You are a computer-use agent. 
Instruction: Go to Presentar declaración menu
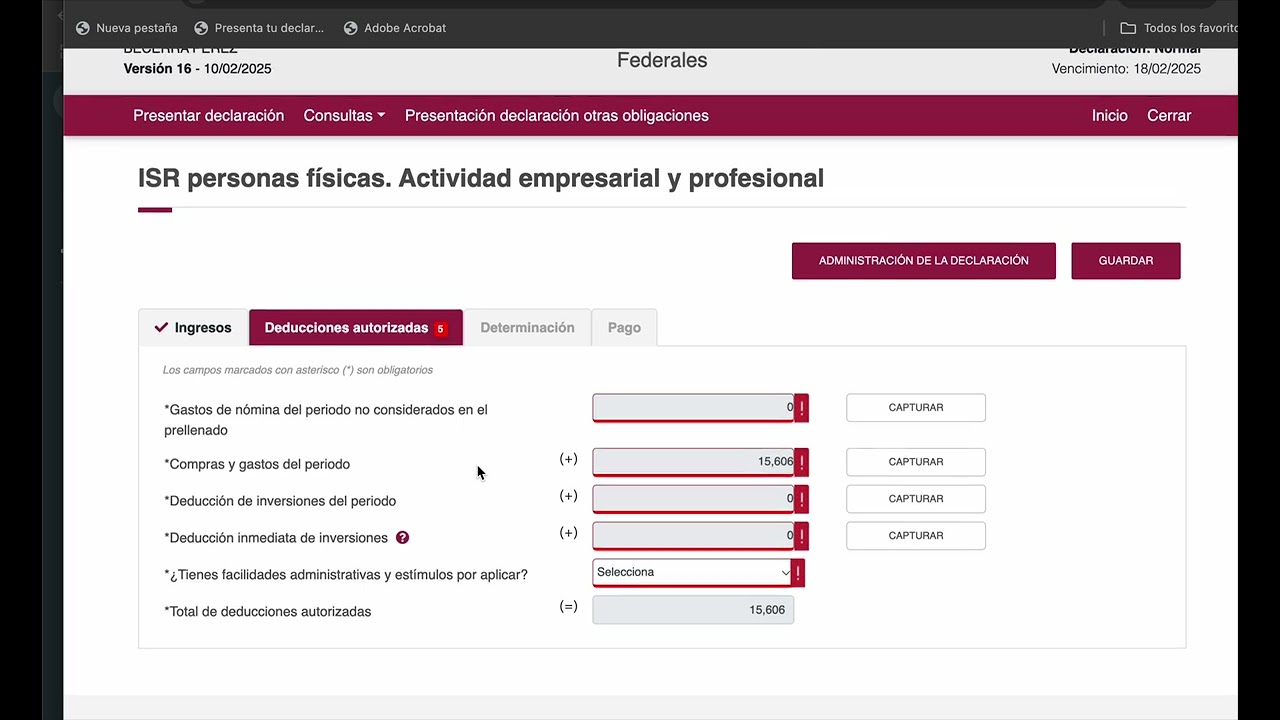[208, 116]
